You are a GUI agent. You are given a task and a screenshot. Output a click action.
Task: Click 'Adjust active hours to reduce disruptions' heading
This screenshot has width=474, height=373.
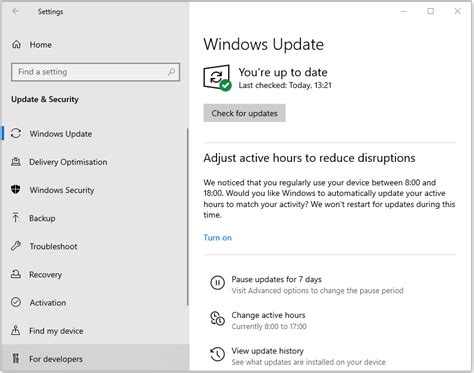(x=309, y=158)
